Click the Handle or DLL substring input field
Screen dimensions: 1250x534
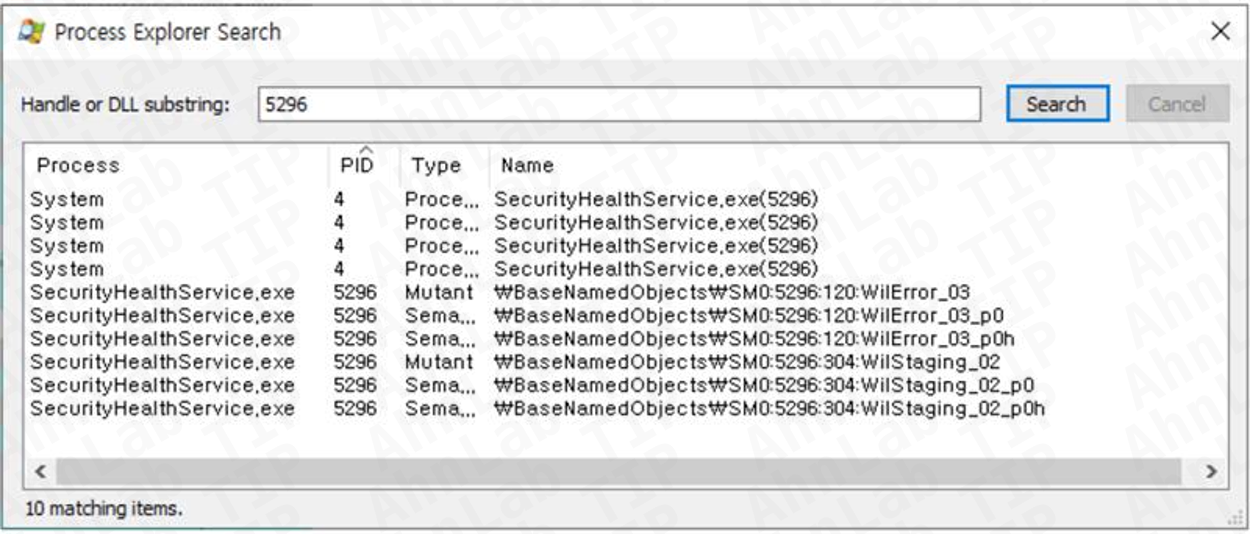coord(618,104)
